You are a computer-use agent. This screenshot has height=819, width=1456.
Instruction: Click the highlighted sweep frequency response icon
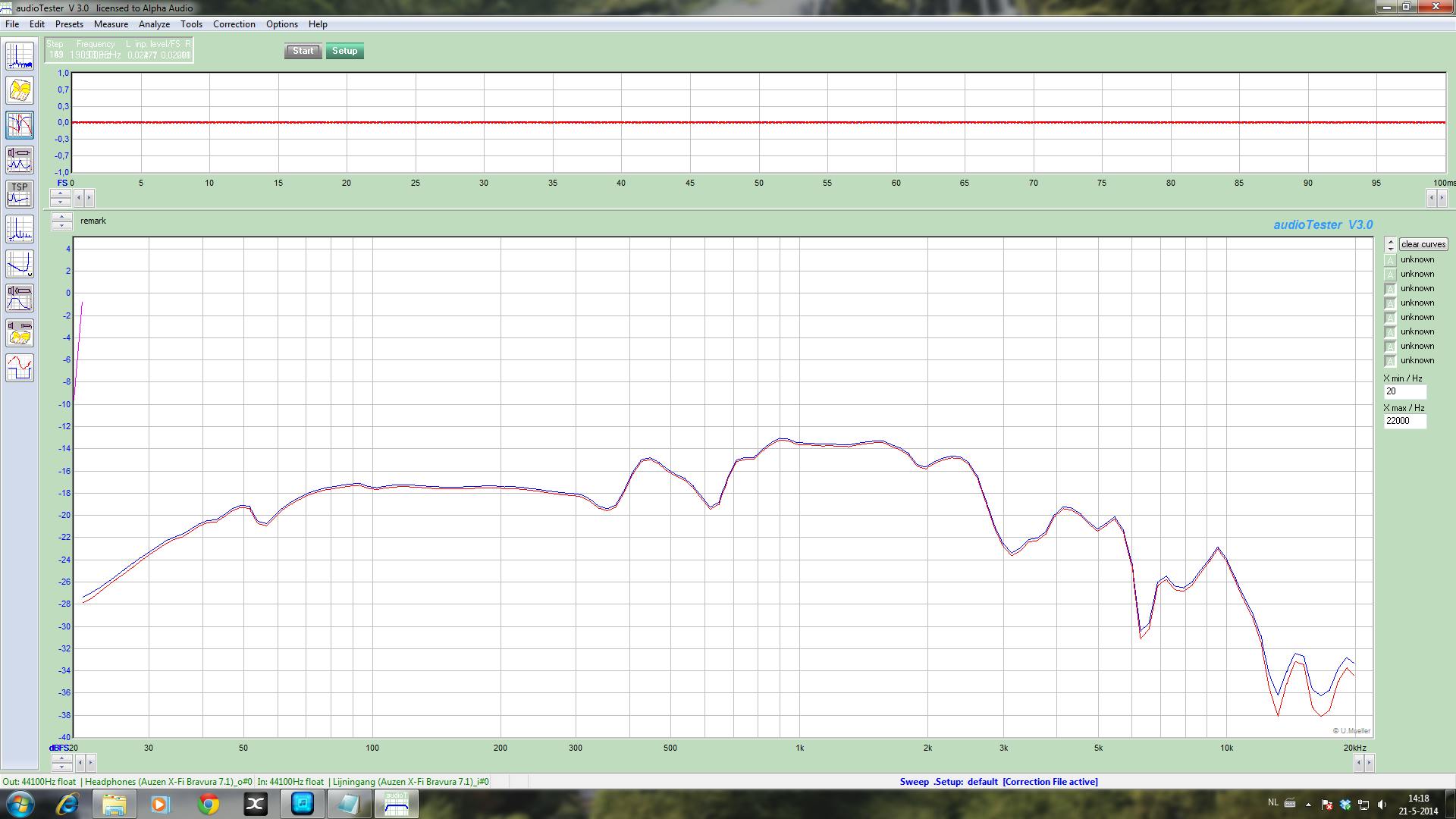(x=20, y=125)
